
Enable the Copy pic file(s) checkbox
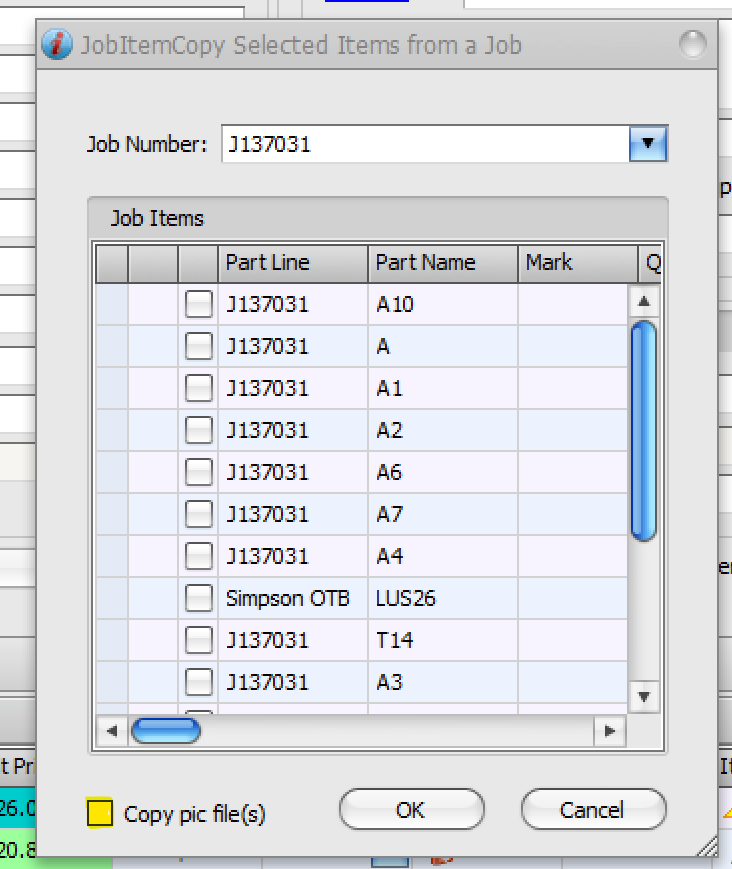coord(100,813)
